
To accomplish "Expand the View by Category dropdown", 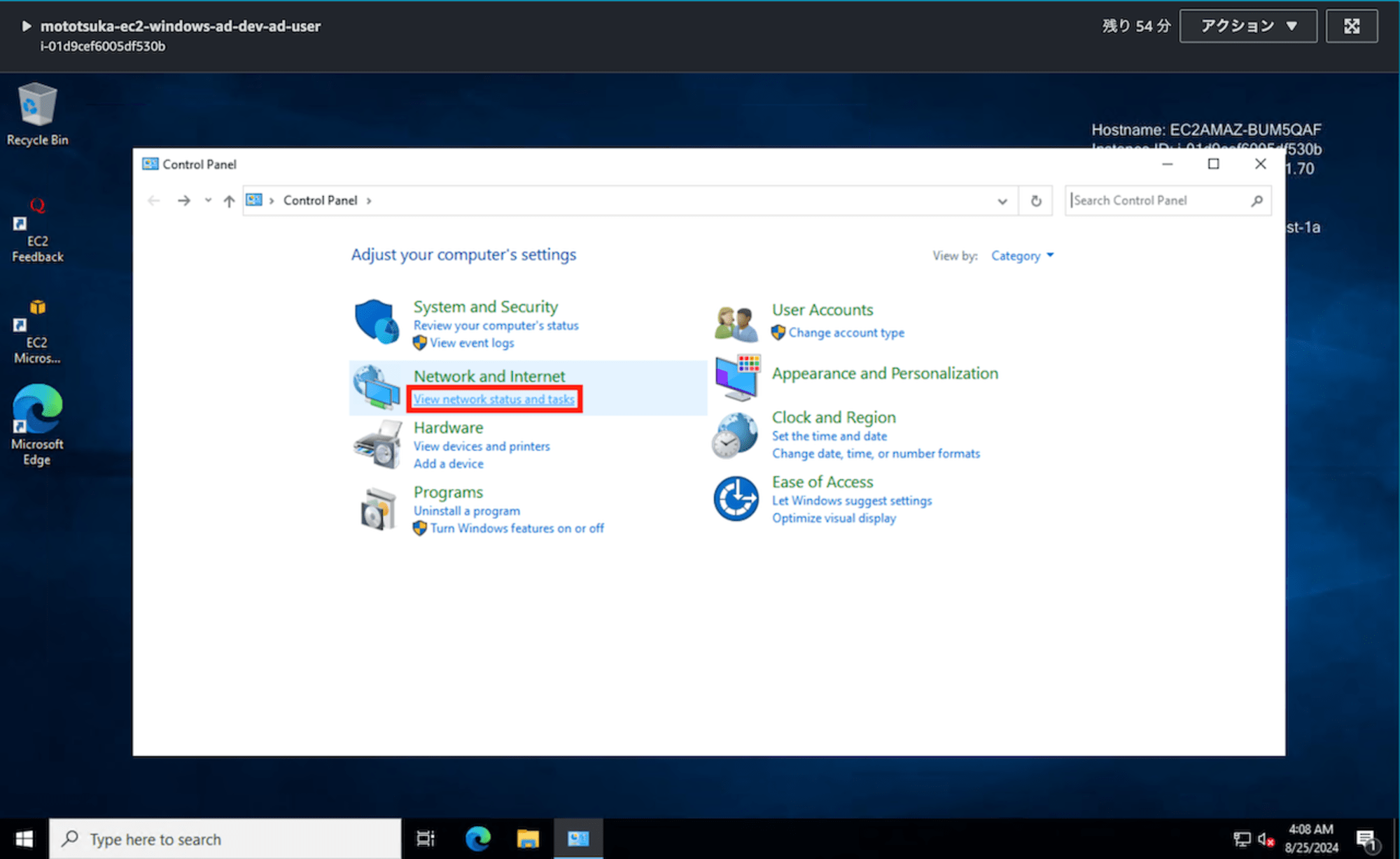I will click(x=1022, y=255).
